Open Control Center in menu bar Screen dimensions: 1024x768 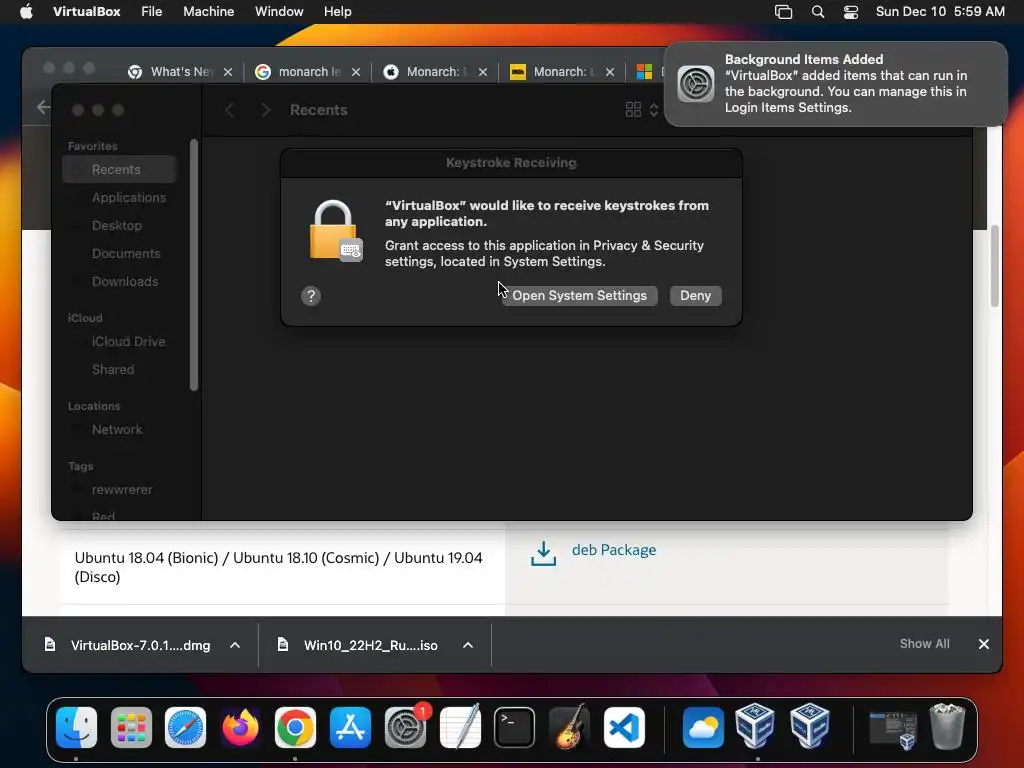(x=851, y=12)
